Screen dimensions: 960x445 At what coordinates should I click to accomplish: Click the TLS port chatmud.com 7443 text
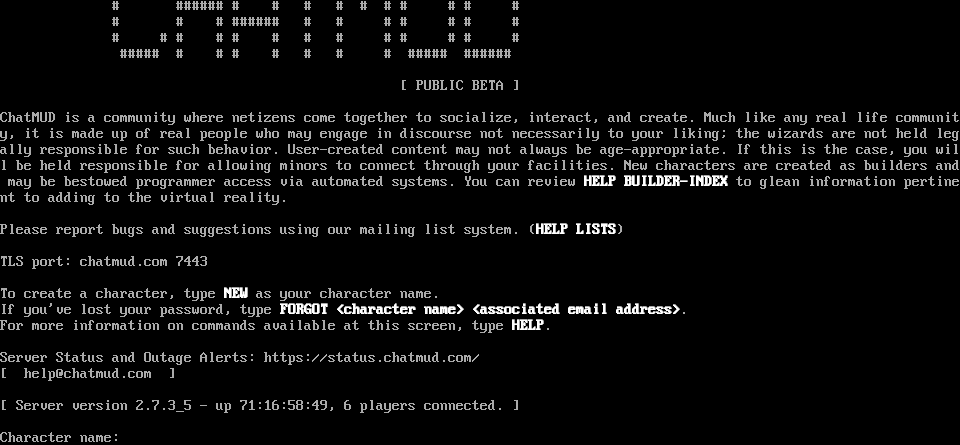tap(104, 261)
